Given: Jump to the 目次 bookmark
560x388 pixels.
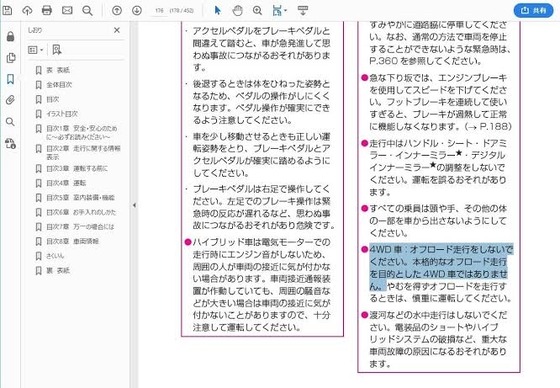Looking at the screenshot, I should tap(52, 99).
